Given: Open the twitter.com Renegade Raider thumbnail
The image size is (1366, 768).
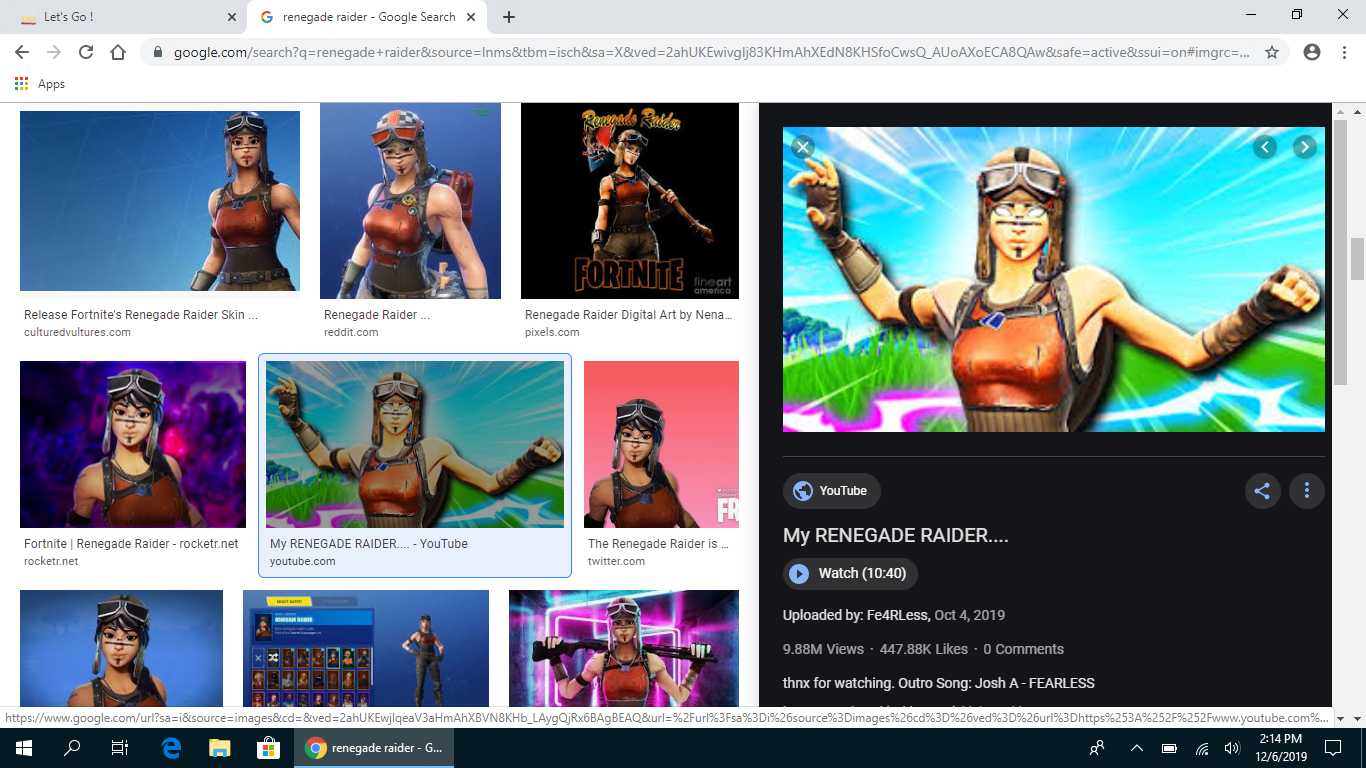Looking at the screenshot, I should click(x=661, y=444).
